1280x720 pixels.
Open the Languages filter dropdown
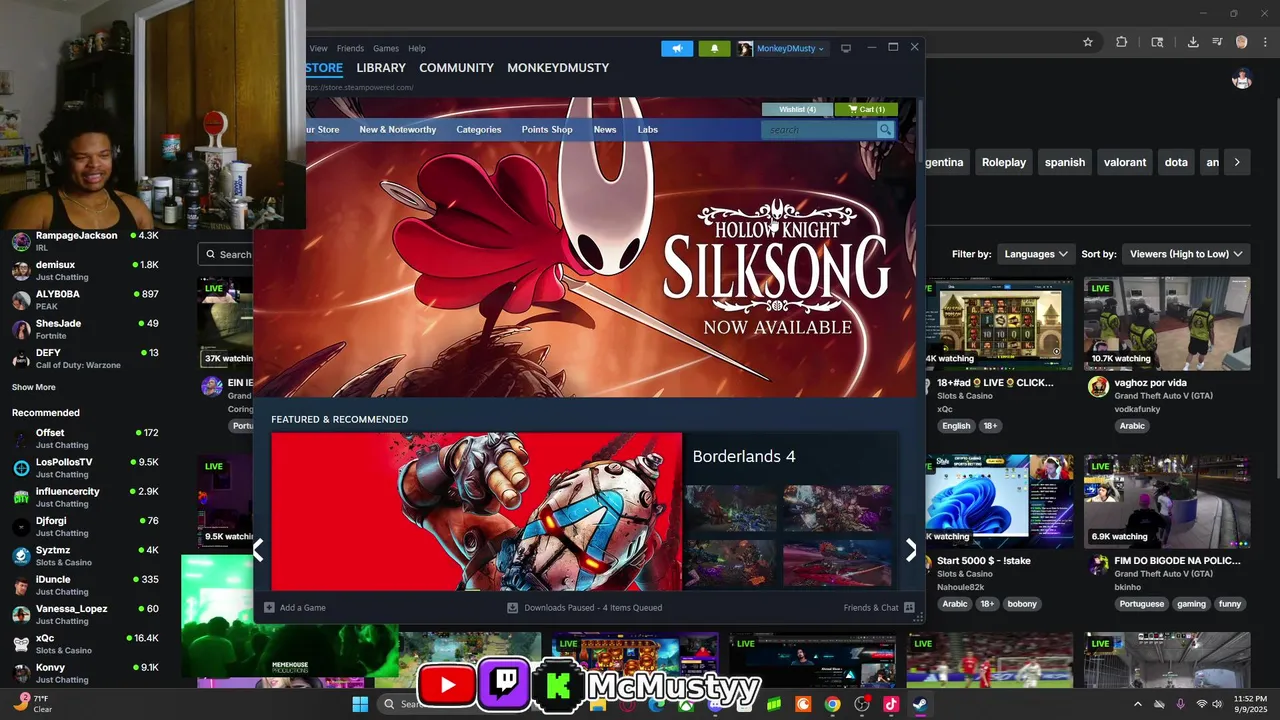pyautogui.click(x=1036, y=254)
